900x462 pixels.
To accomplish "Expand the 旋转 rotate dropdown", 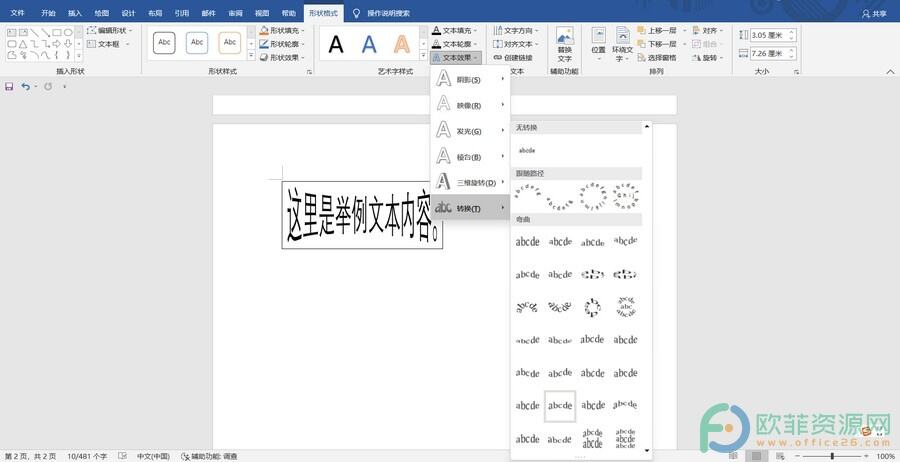I will click(708, 58).
